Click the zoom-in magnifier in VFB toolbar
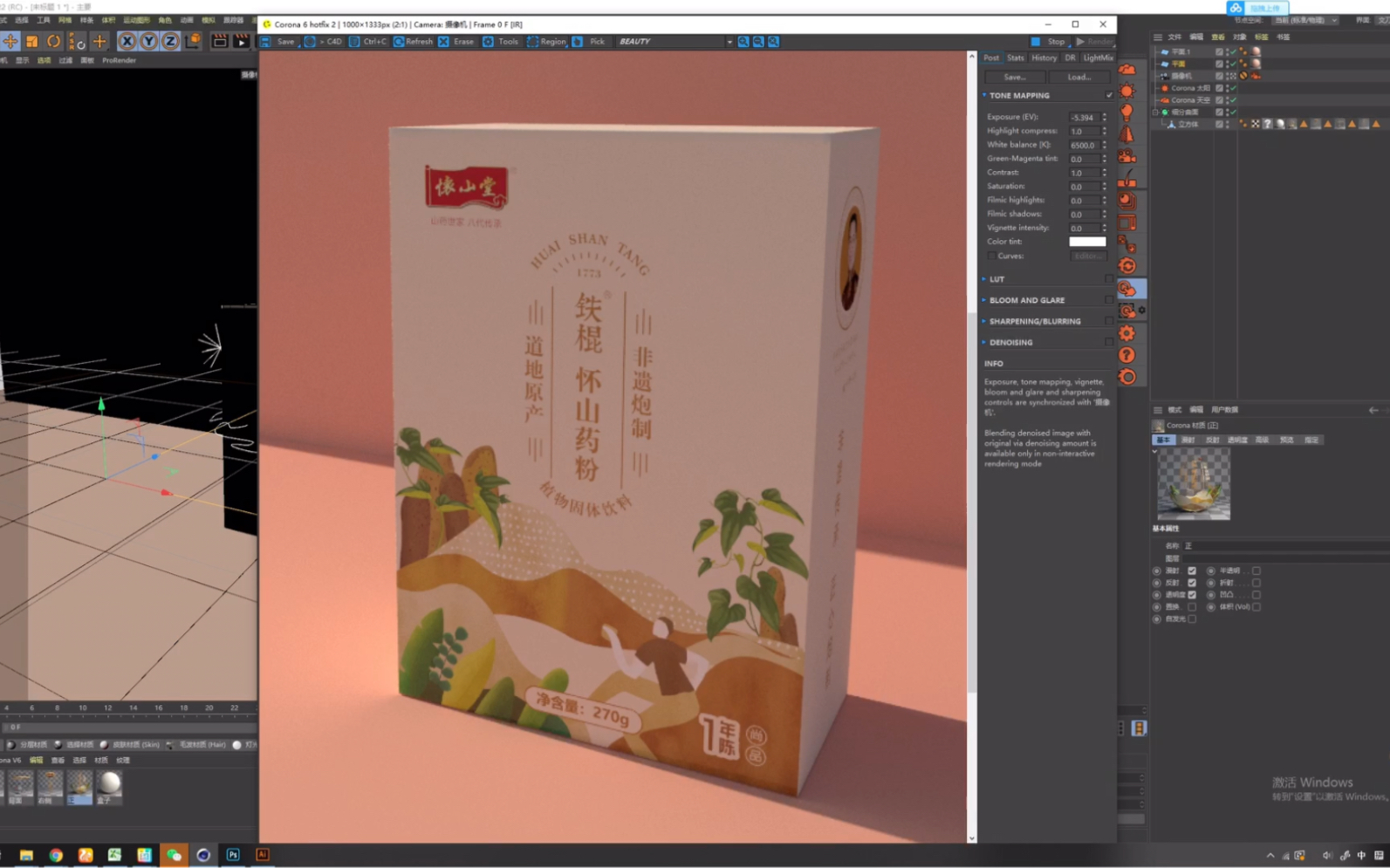This screenshot has width=1390, height=868. click(x=743, y=41)
